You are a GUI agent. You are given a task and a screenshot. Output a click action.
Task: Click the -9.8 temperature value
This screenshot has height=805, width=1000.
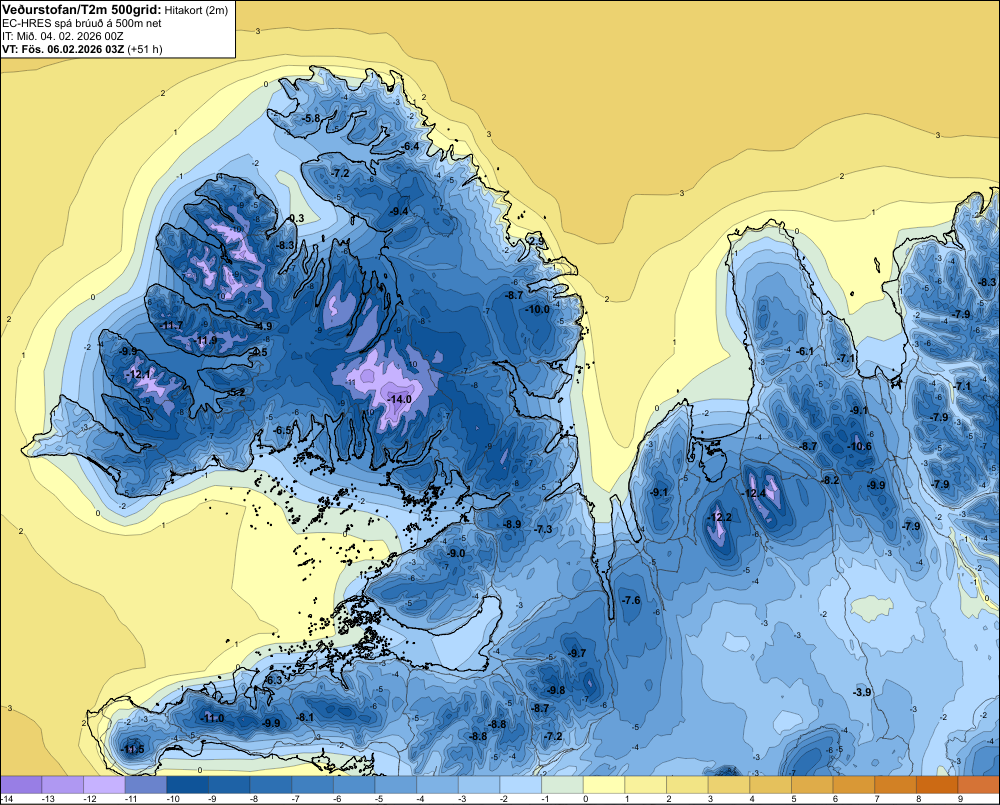pos(555,691)
